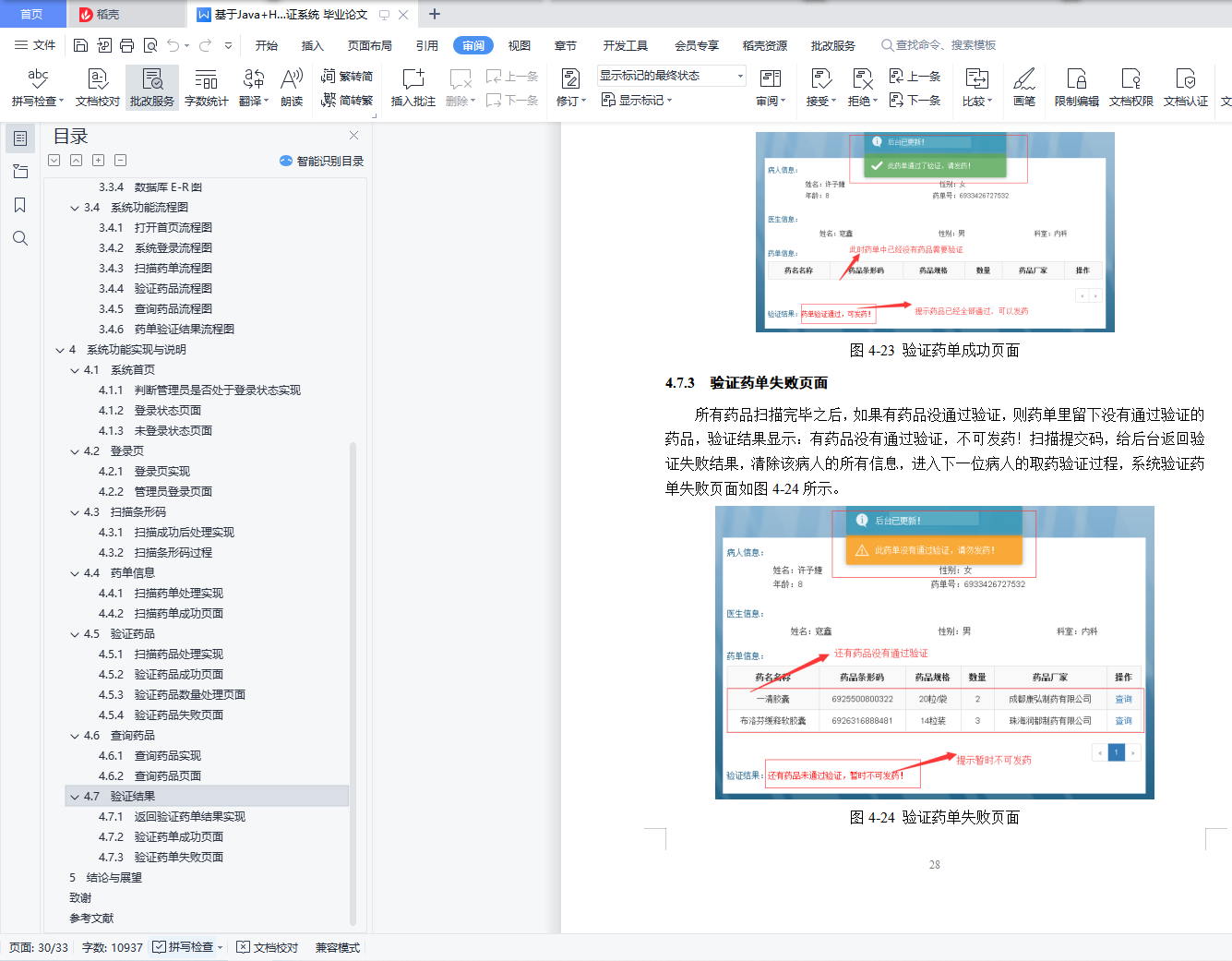The width and height of the screenshot is (1232, 961).
Task: Select 5 结论与展望 in the outline
Action: coord(105,878)
